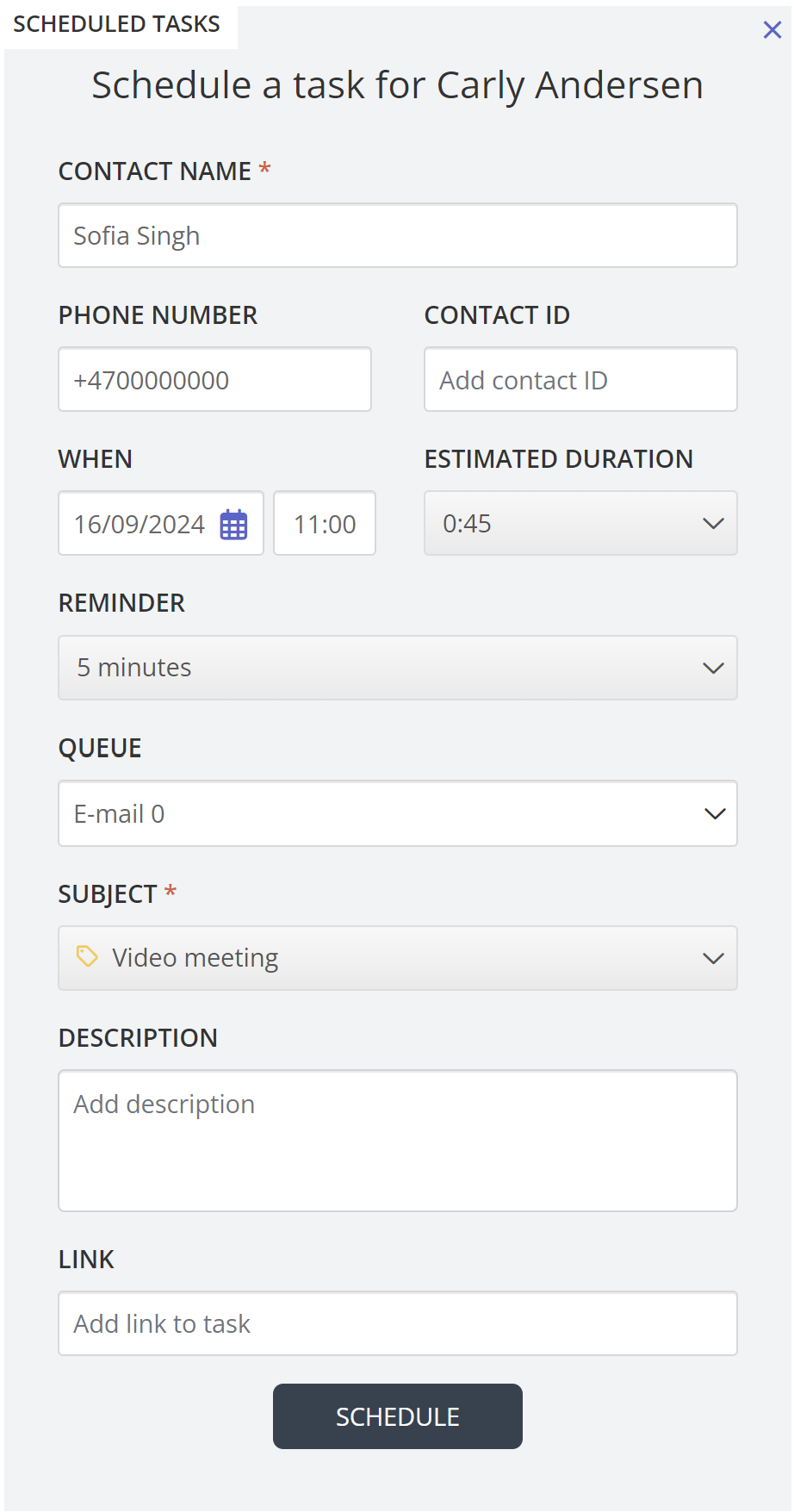Click the Reminder chevron arrow
This screenshot has width=794, height=1512.
[713, 669]
